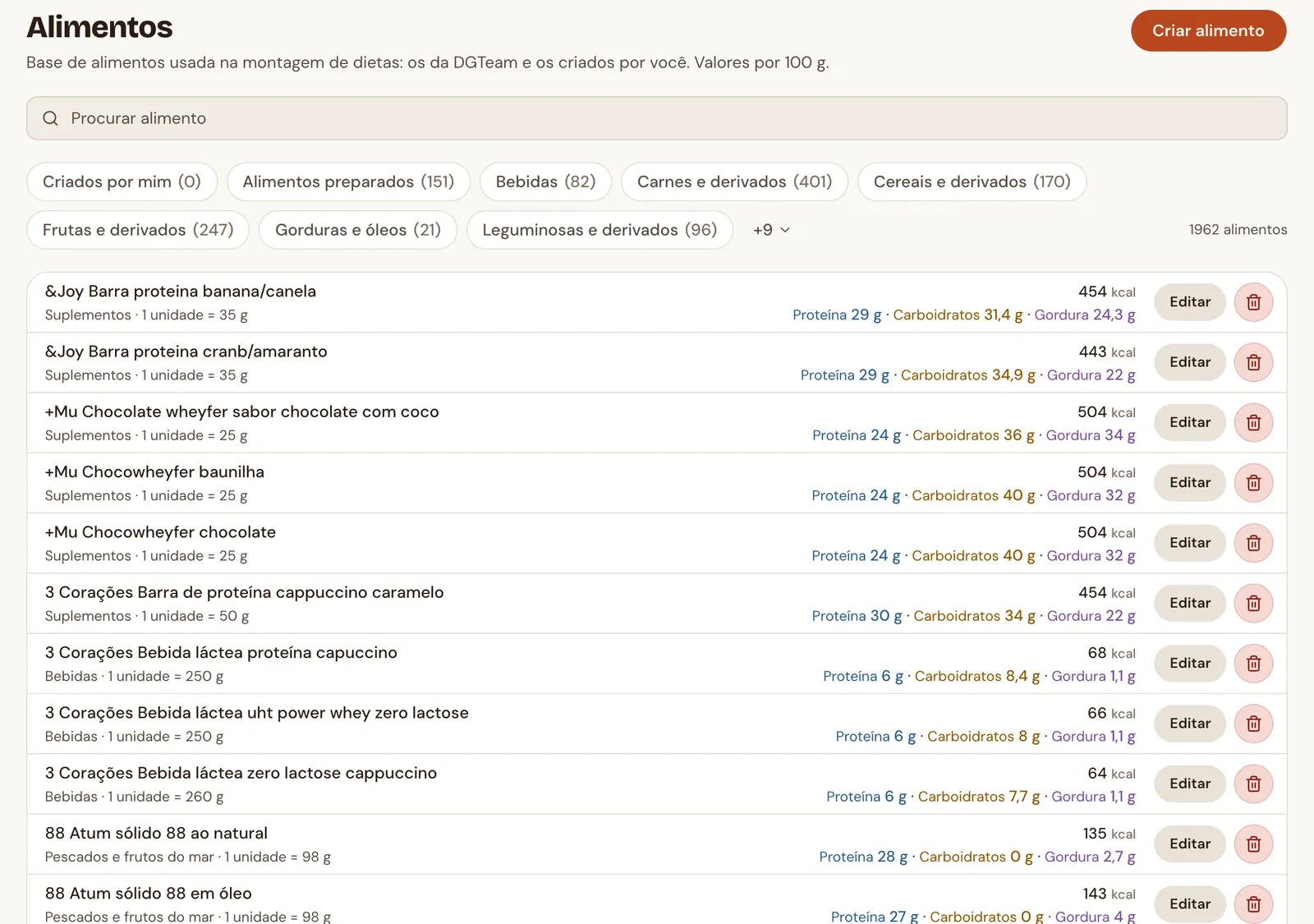The image size is (1314, 924).
Task: Delete +Mu Chocowheyfer baunilha entry
Action: click(x=1253, y=483)
